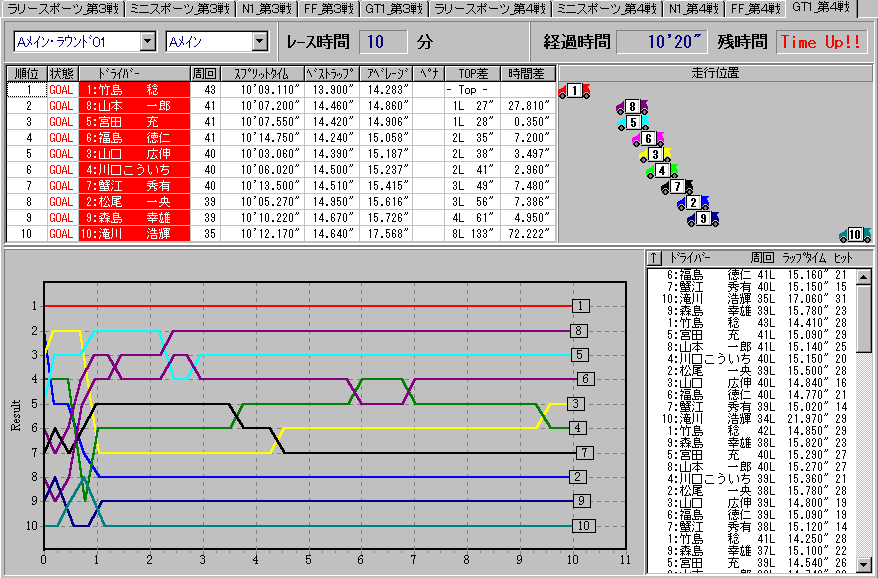Select the car 10 icon at far right
Viewport: 878px width, 578px height.
[854, 235]
